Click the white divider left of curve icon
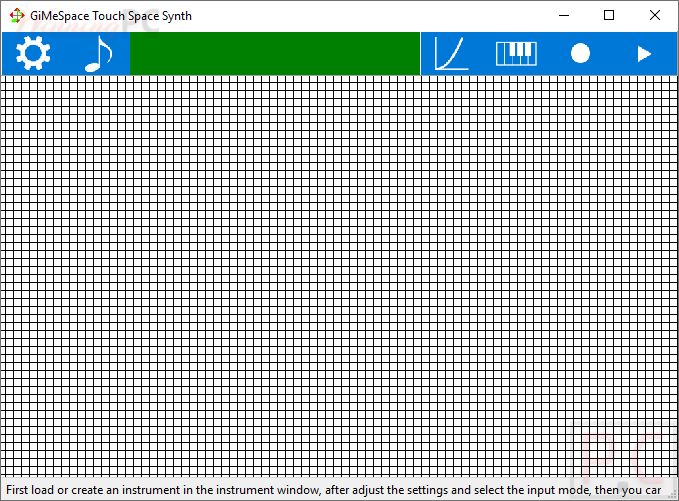The height and width of the screenshot is (501, 679). (x=420, y=54)
